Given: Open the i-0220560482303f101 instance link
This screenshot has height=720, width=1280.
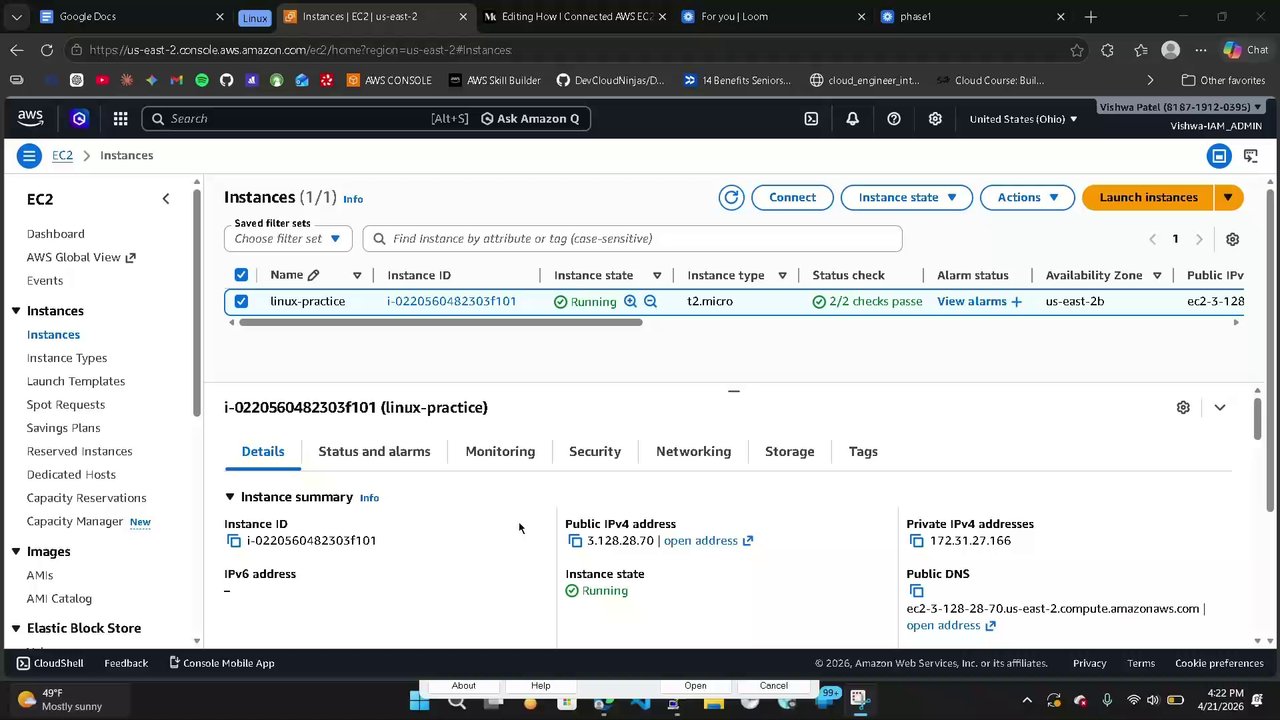Looking at the screenshot, I should pyautogui.click(x=451, y=301).
